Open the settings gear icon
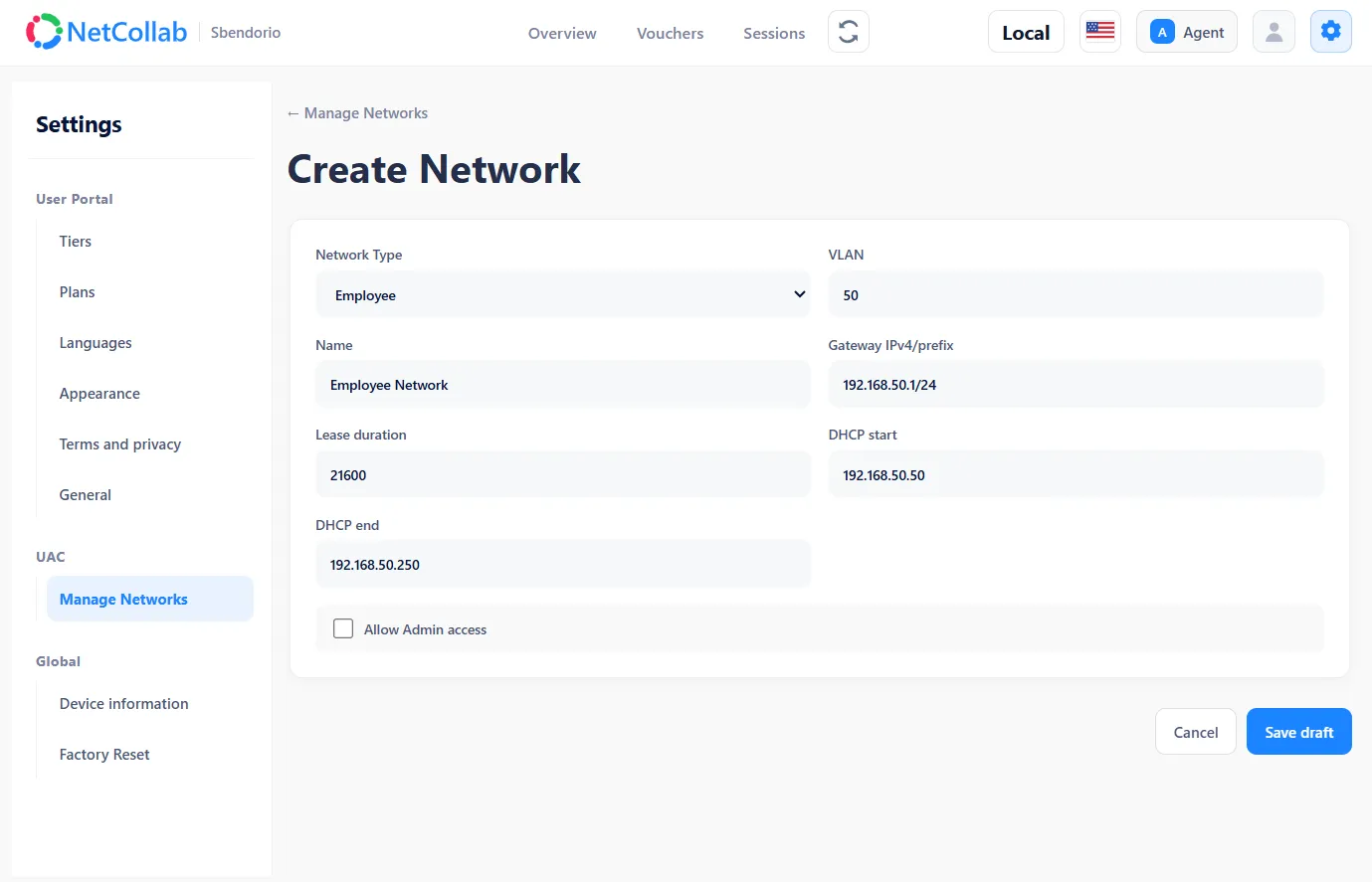Image resolution: width=1372 pixels, height=882 pixels. [1331, 32]
